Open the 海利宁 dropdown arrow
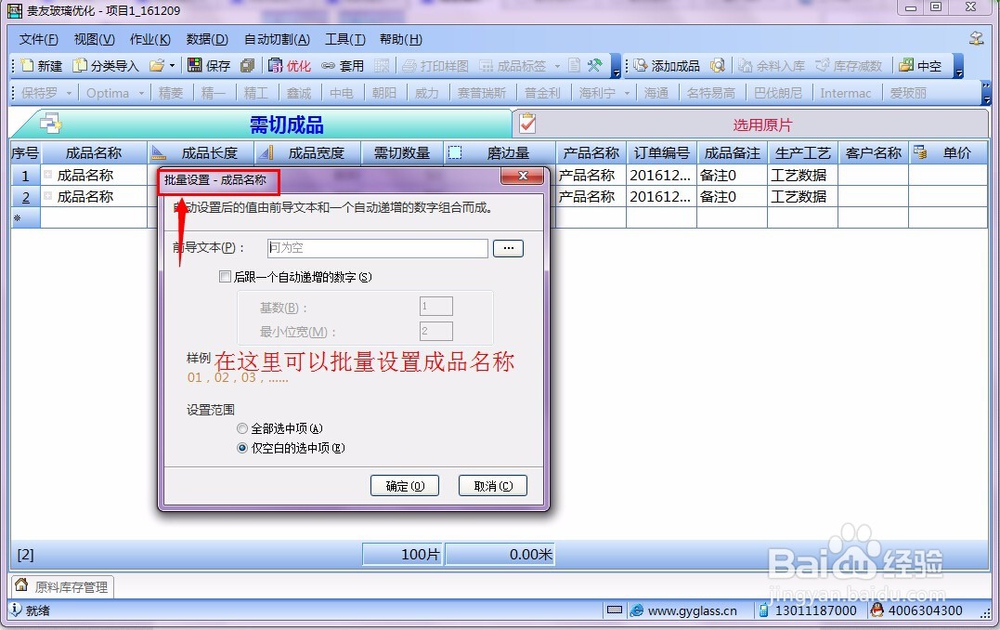This screenshot has height=630, width=1000. (x=627, y=93)
